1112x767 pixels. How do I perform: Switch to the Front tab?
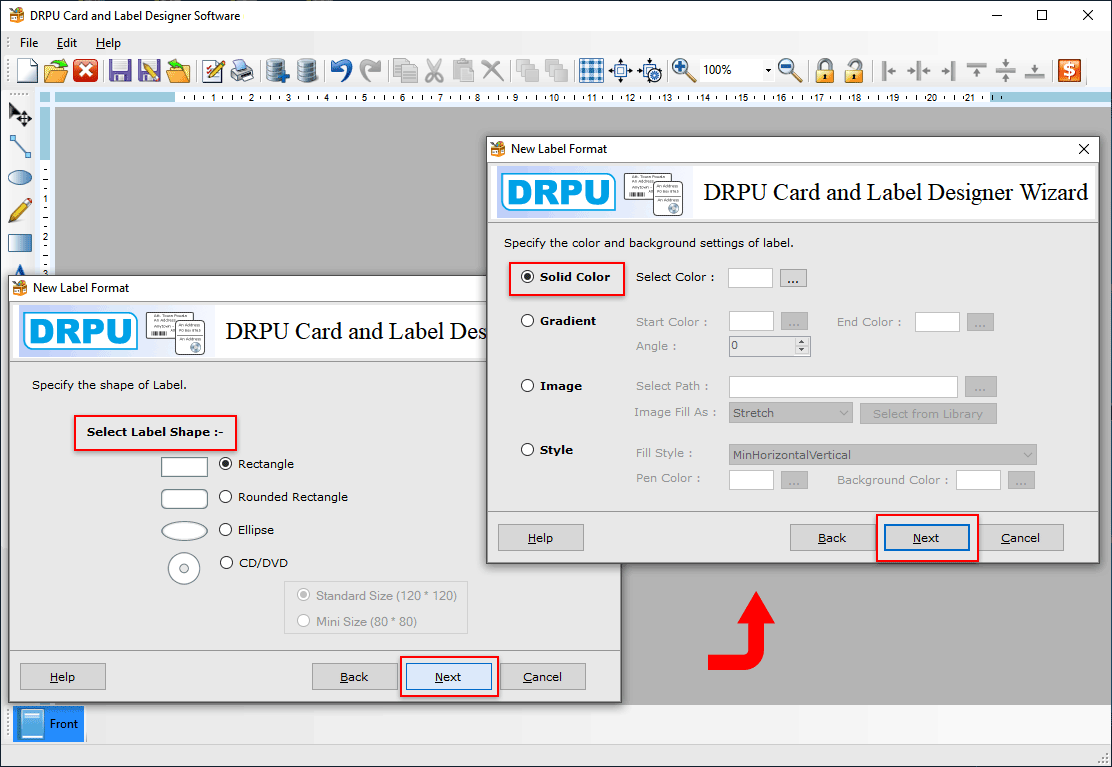49,724
